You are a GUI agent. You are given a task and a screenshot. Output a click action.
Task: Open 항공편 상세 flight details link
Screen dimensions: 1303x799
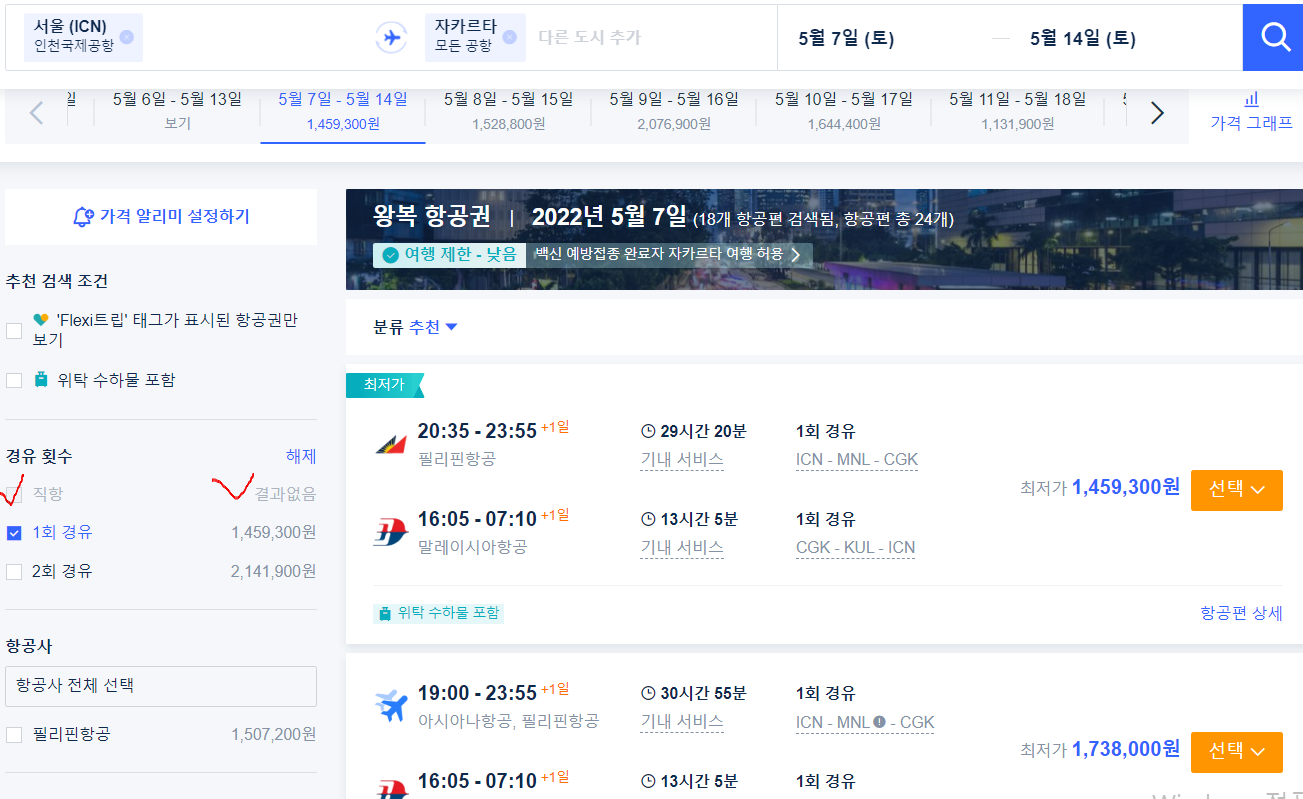[x=1241, y=613]
